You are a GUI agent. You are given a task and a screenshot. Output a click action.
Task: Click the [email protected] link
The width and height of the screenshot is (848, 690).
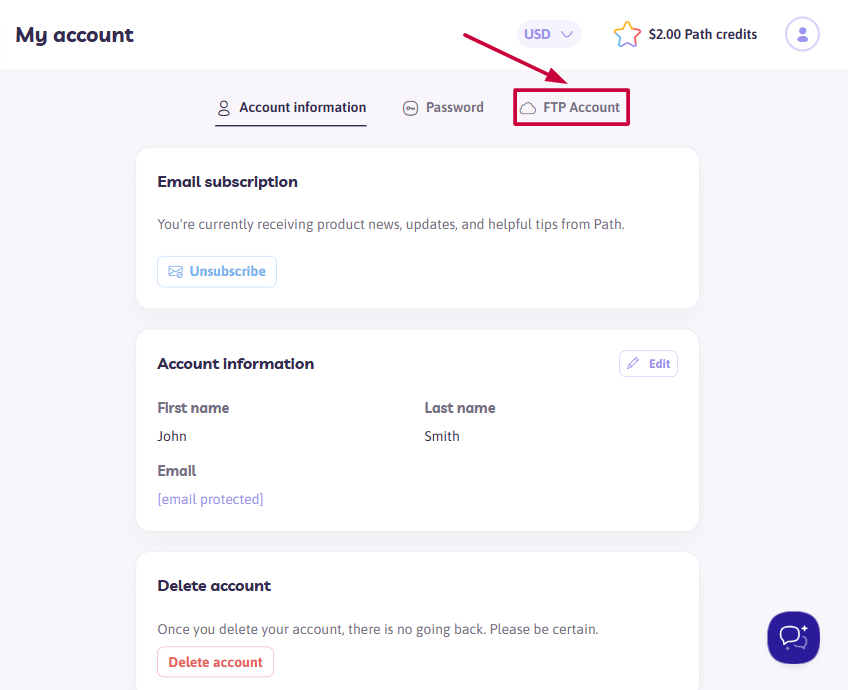(210, 499)
